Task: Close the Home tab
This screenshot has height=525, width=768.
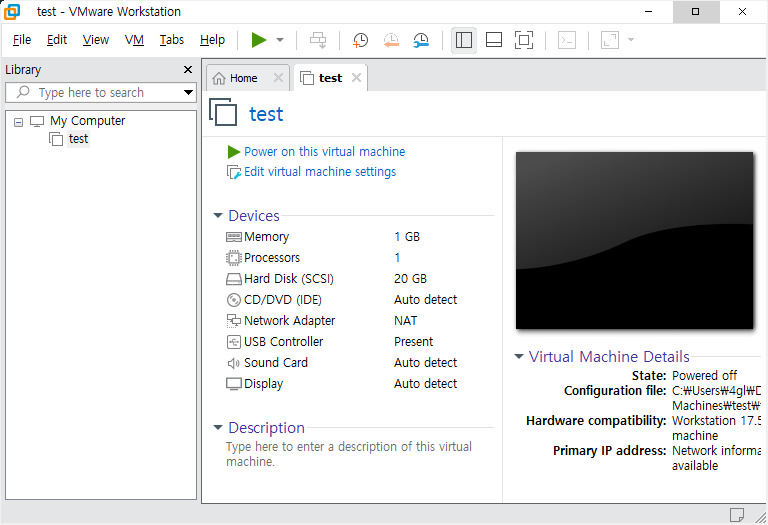Action: pos(278,77)
